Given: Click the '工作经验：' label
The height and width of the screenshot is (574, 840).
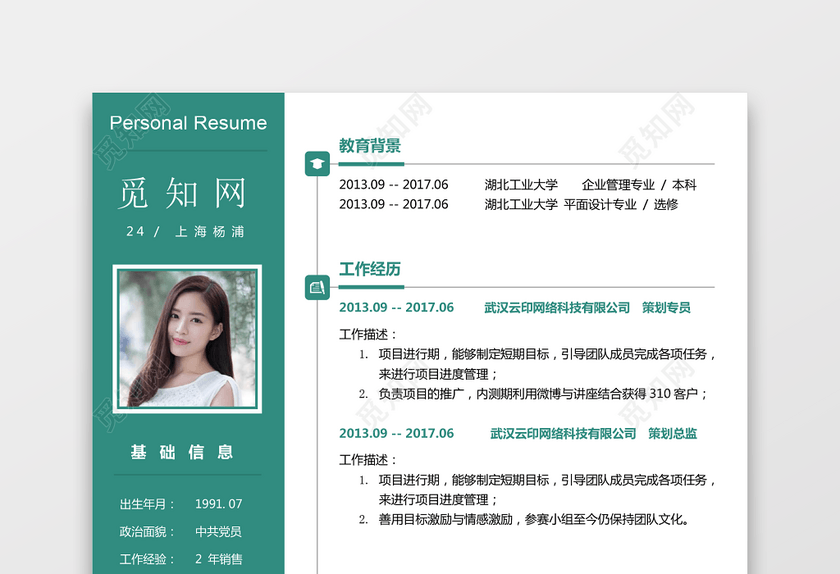Looking at the screenshot, I should [x=147, y=559].
